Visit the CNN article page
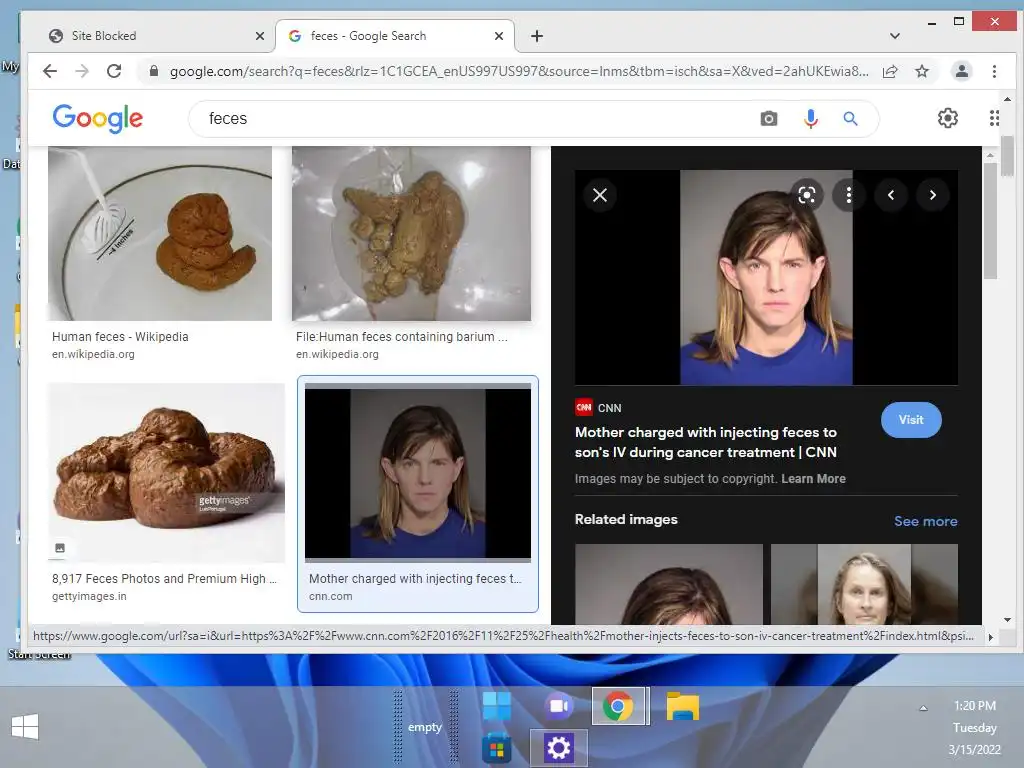 (x=911, y=420)
